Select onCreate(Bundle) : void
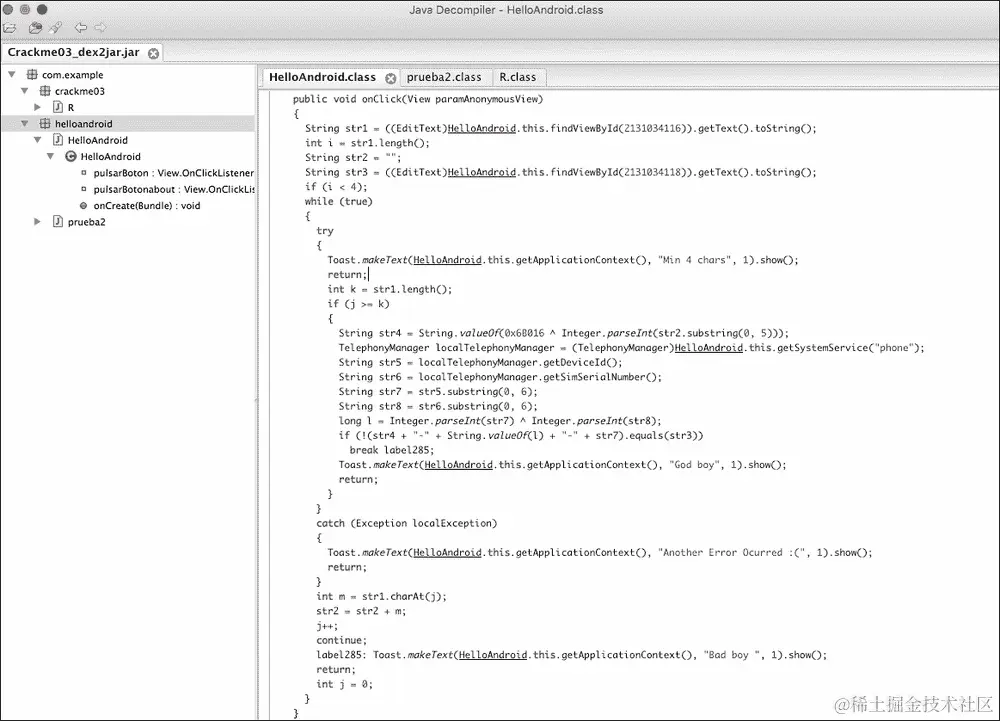Viewport: 1000px width, 721px height. tap(147, 206)
